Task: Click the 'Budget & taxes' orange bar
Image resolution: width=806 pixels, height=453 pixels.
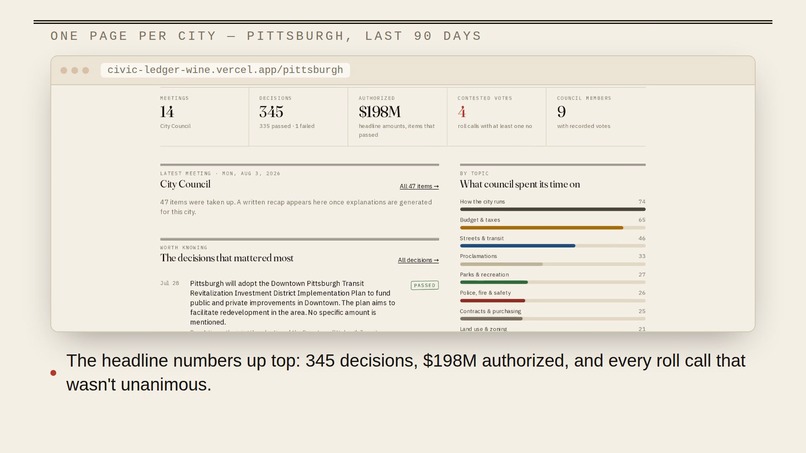Action: point(541,227)
